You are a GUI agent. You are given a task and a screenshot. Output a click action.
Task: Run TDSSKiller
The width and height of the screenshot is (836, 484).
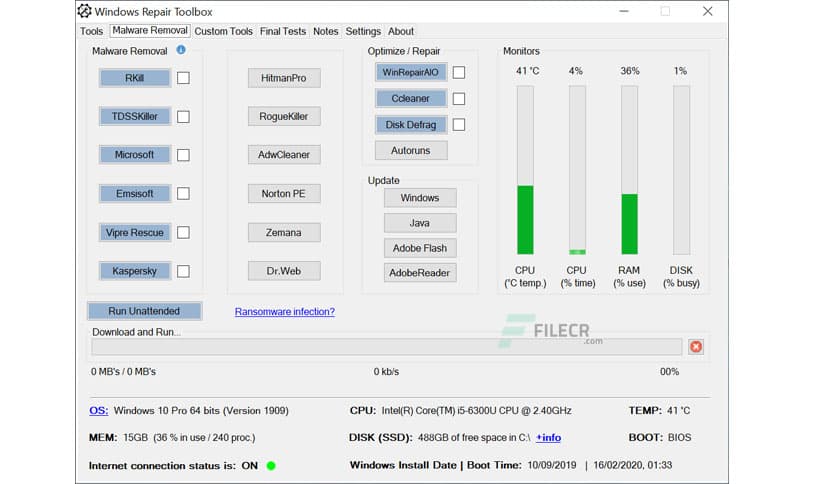point(134,116)
